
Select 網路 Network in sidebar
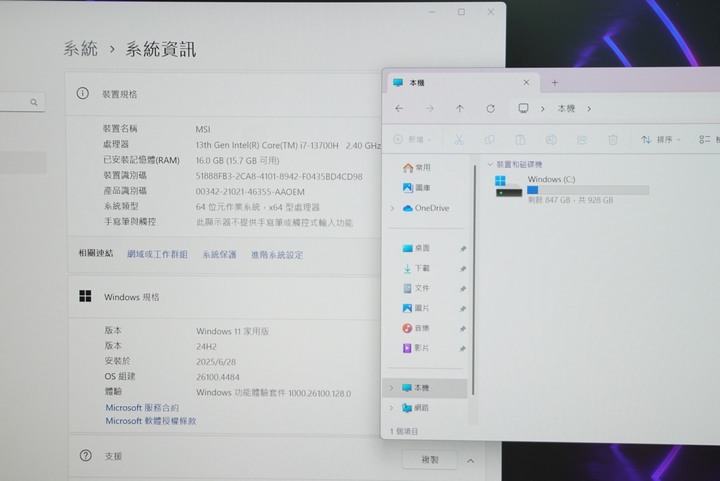(416, 408)
